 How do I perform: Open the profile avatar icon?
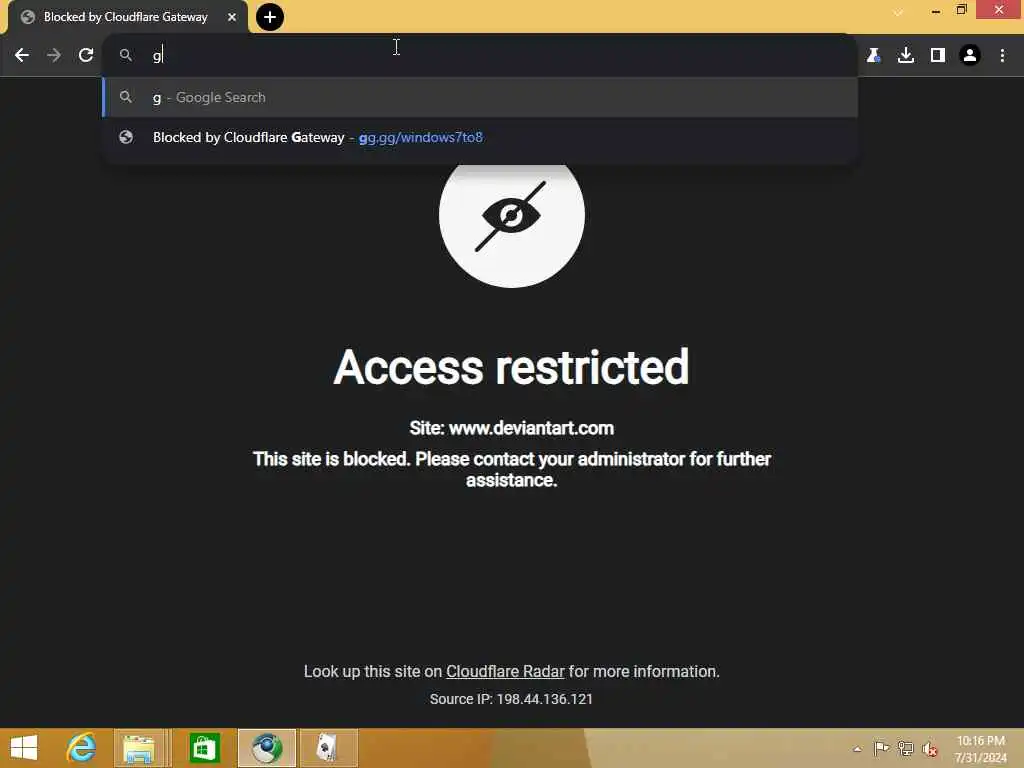970,56
